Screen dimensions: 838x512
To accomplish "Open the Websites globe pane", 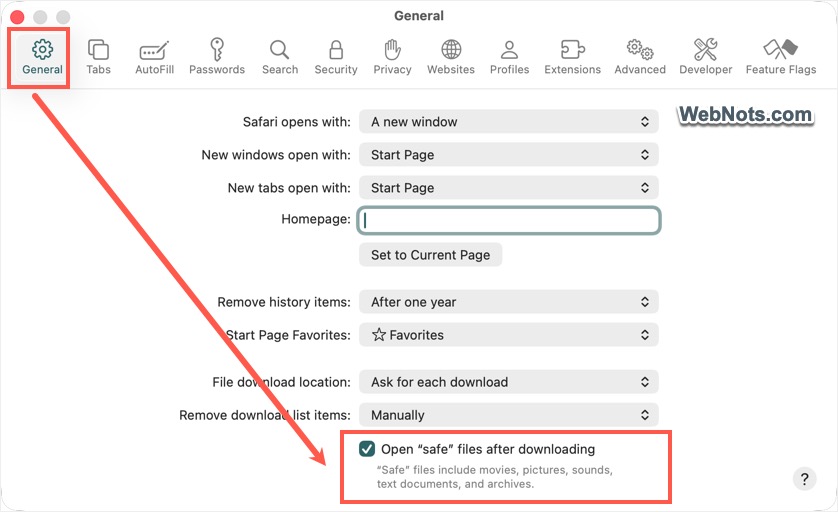I will pyautogui.click(x=451, y=57).
